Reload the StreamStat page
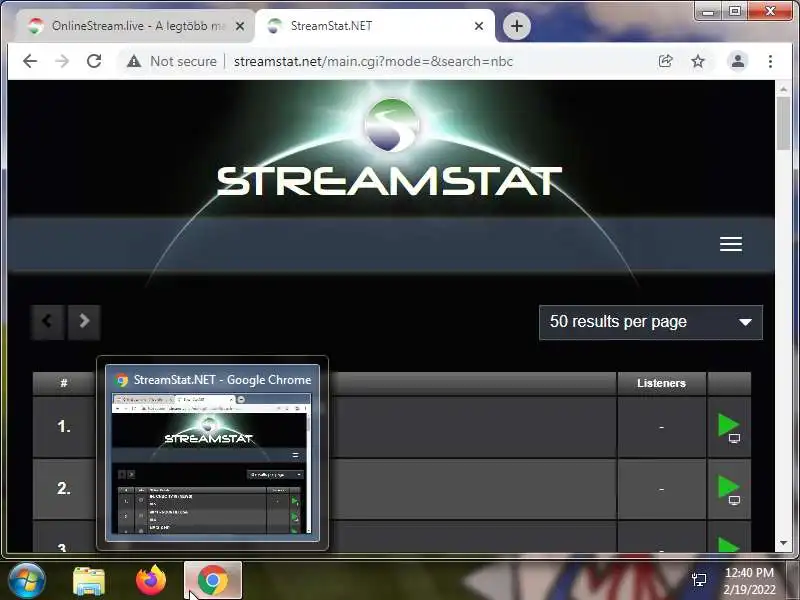 click(x=94, y=61)
